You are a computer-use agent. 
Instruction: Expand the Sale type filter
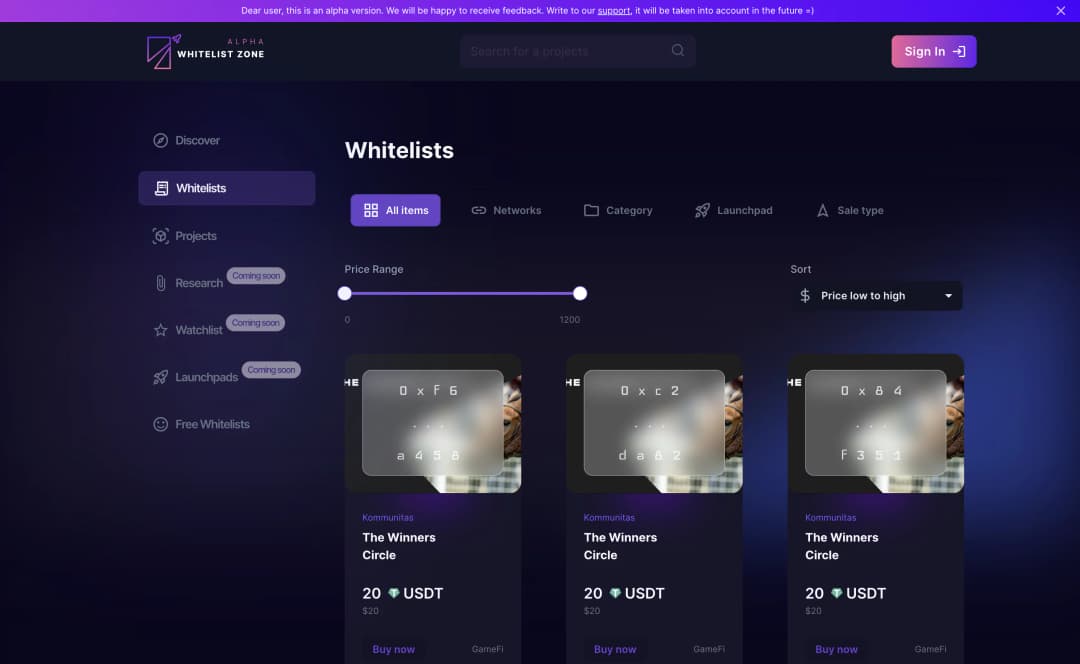[x=849, y=210]
